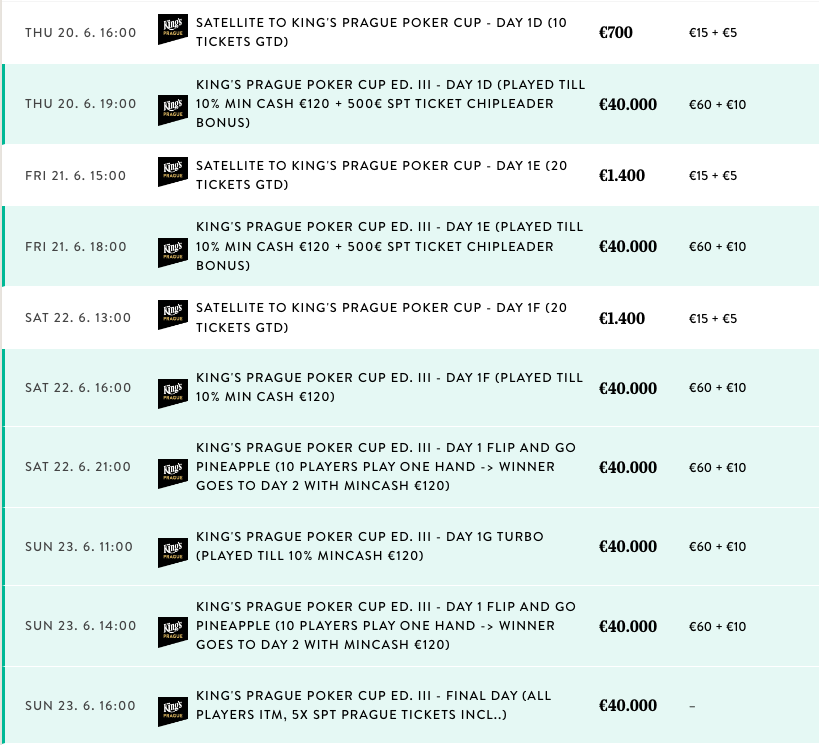Click King's logo beside Friday 15:00 satellite
Image resolution: width=819 pixels, height=745 pixels.
(172, 172)
